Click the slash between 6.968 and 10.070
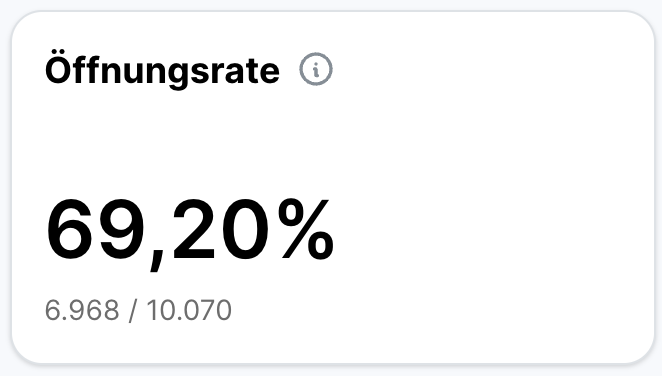The width and height of the screenshot is (662, 376). click(x=133, y=311)
